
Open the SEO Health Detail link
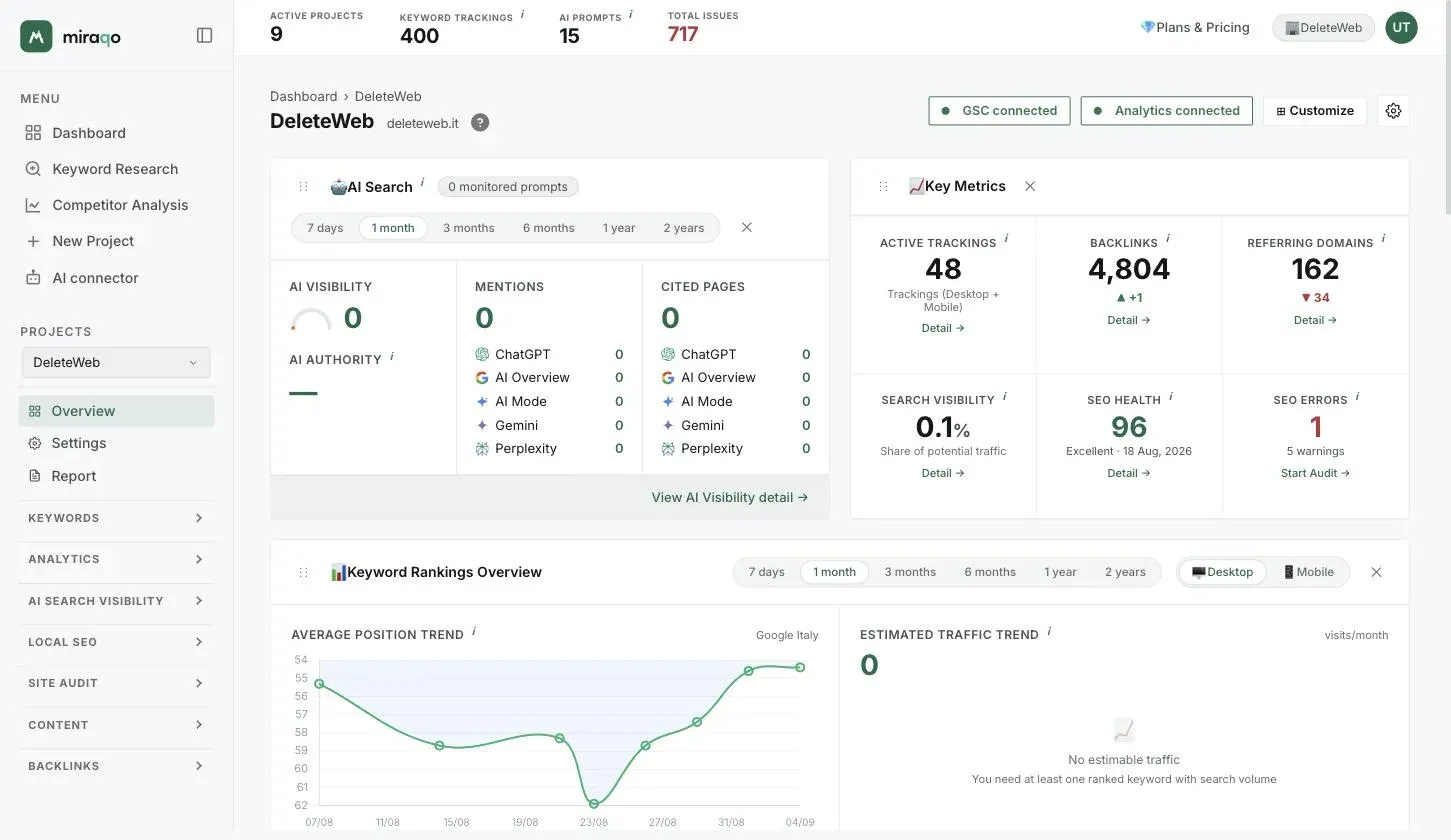(x=1129, y=473)
